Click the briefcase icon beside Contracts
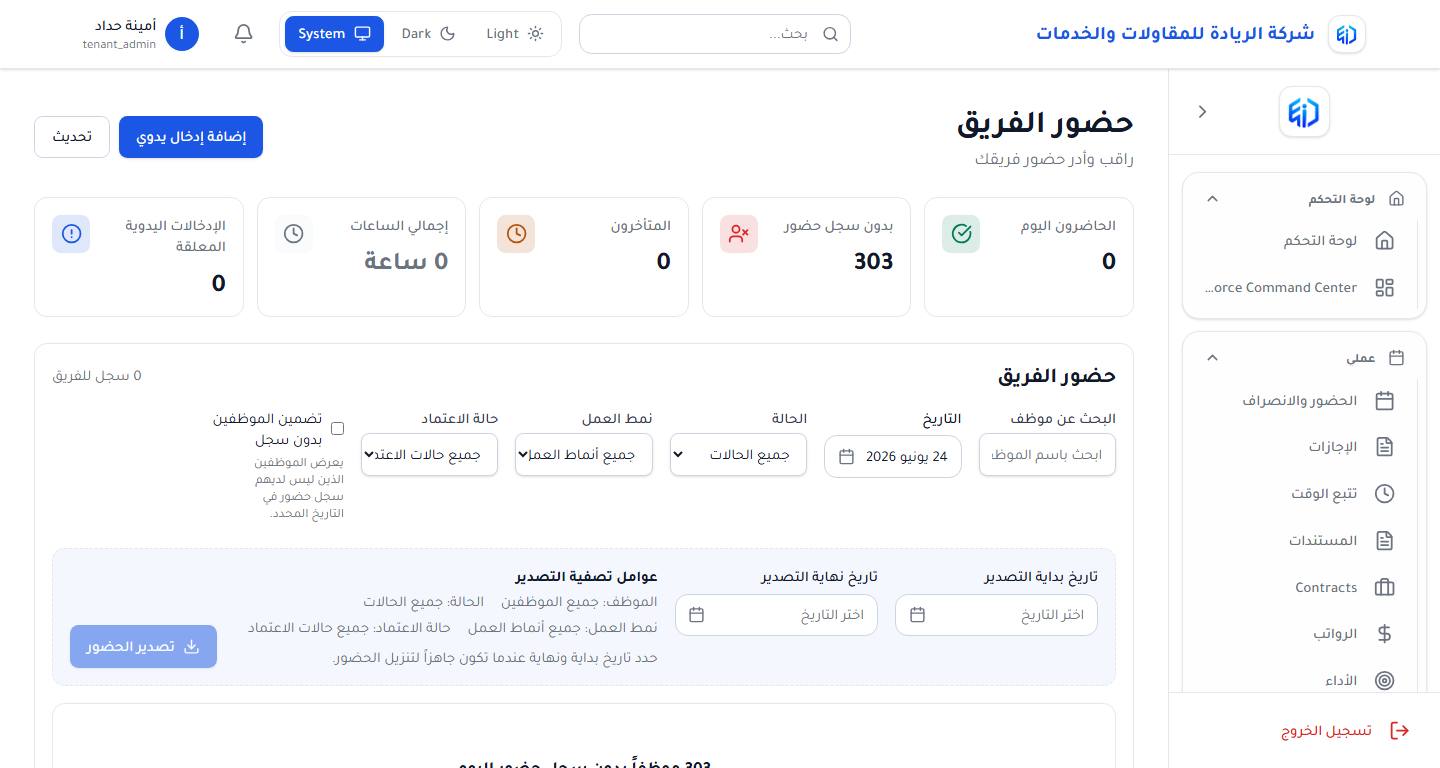This screenshot has width=1440, height=768. [1385, 588]
